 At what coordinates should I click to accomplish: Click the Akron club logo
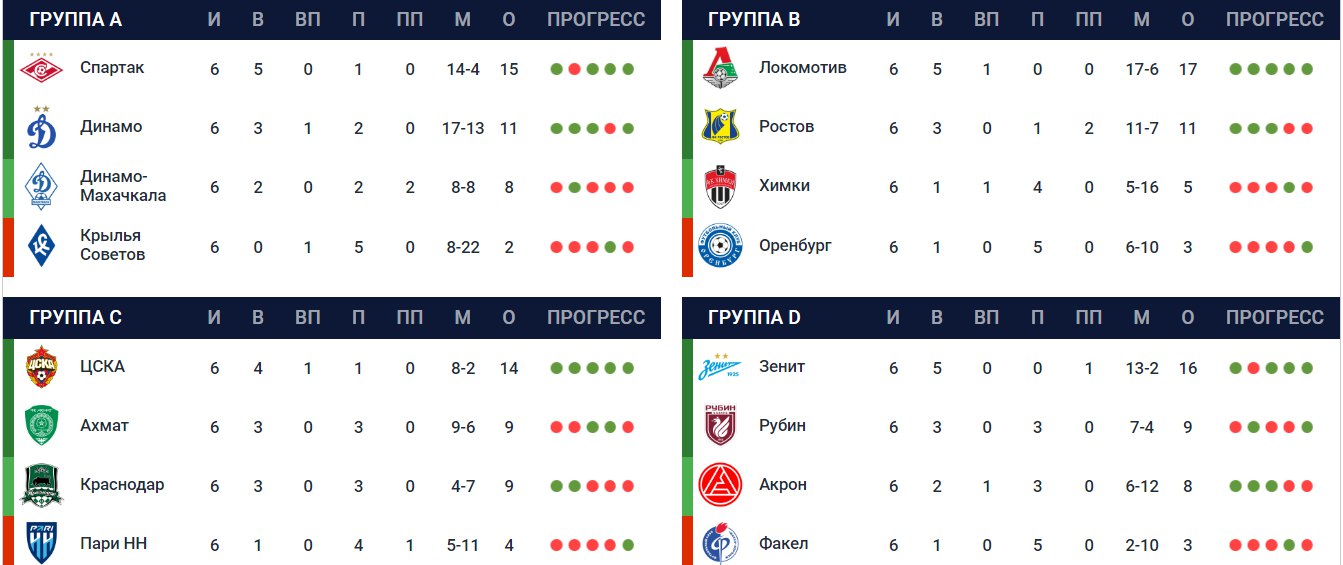[719, 485]
